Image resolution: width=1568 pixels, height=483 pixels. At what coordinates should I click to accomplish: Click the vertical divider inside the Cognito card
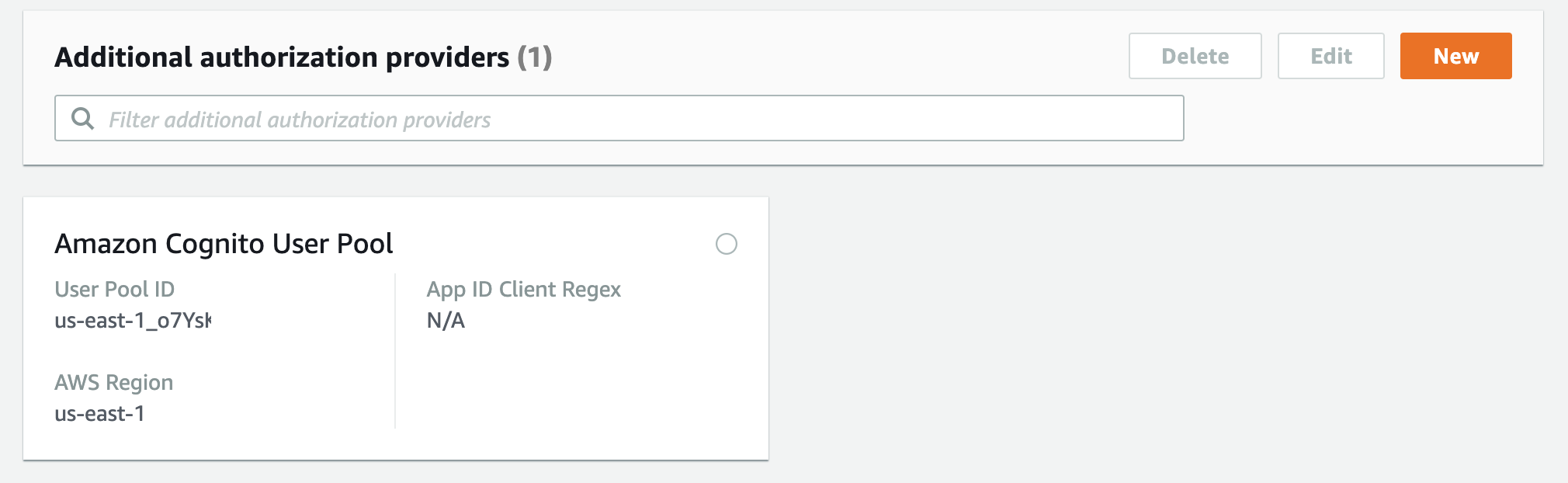point(395,351)
